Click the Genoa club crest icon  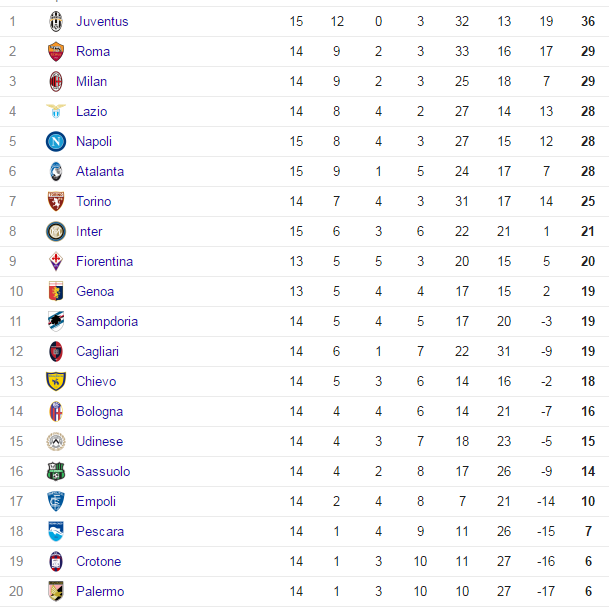point(55,291)
